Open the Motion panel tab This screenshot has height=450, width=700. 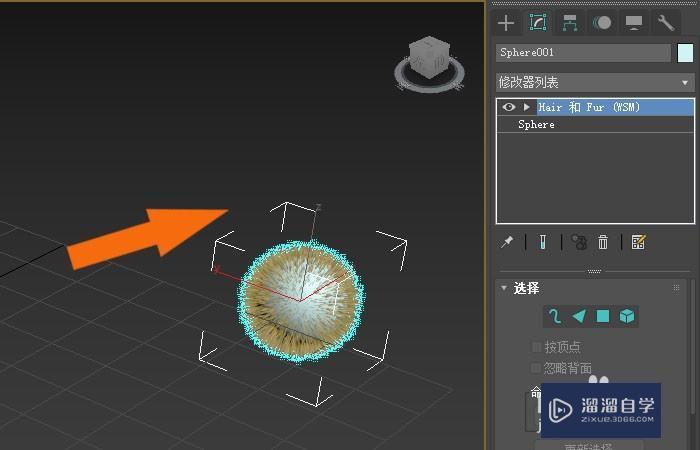pos(602,22)
